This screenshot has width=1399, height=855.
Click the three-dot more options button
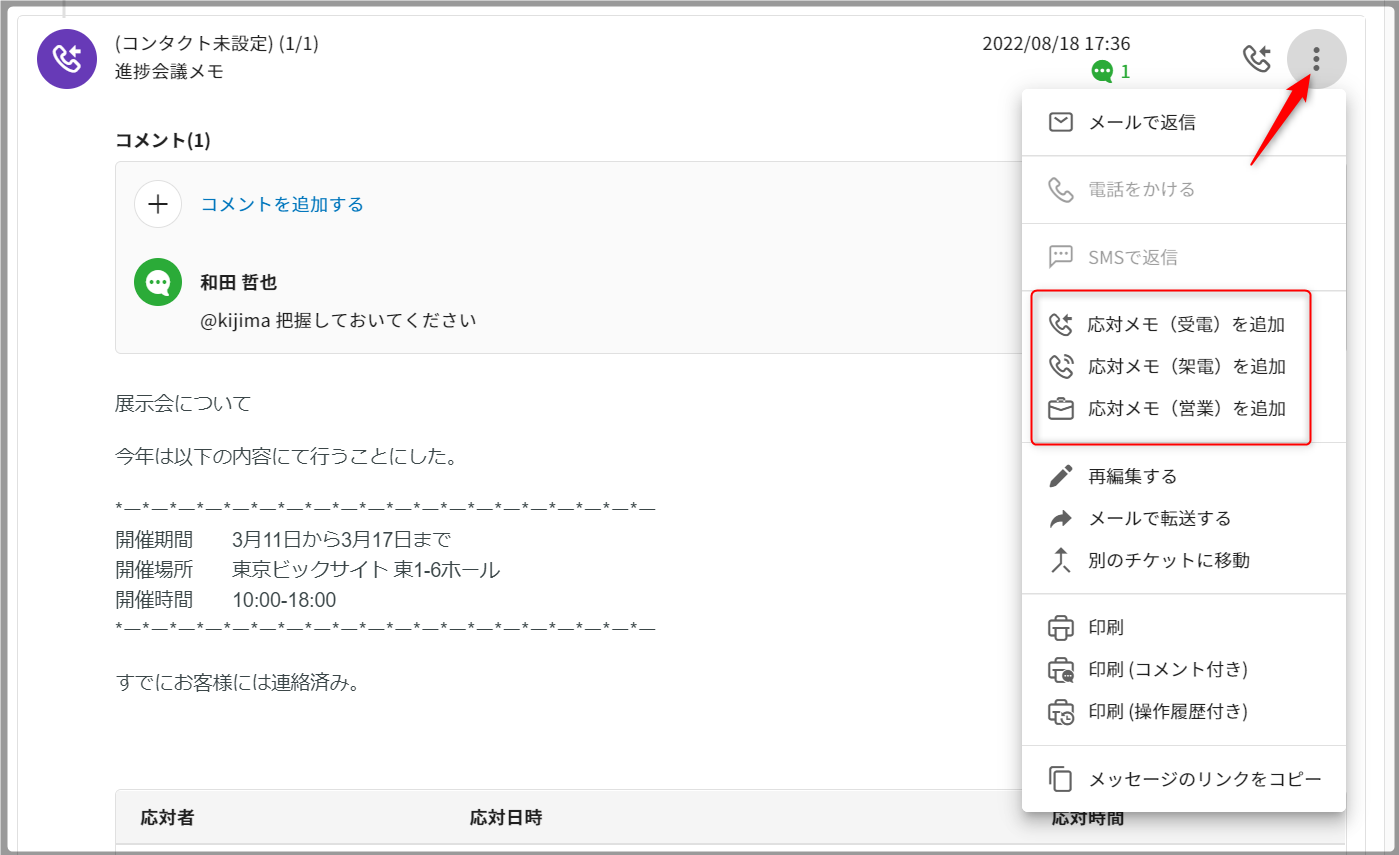(1316, 59)
